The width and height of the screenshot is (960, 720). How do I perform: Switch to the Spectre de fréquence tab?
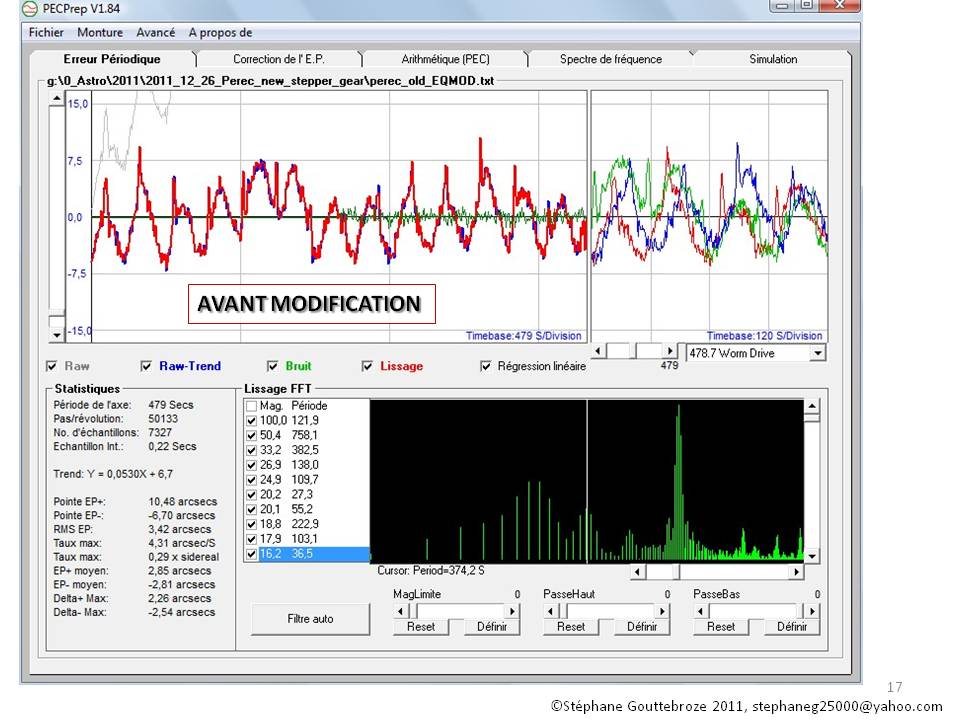[610, 59]
